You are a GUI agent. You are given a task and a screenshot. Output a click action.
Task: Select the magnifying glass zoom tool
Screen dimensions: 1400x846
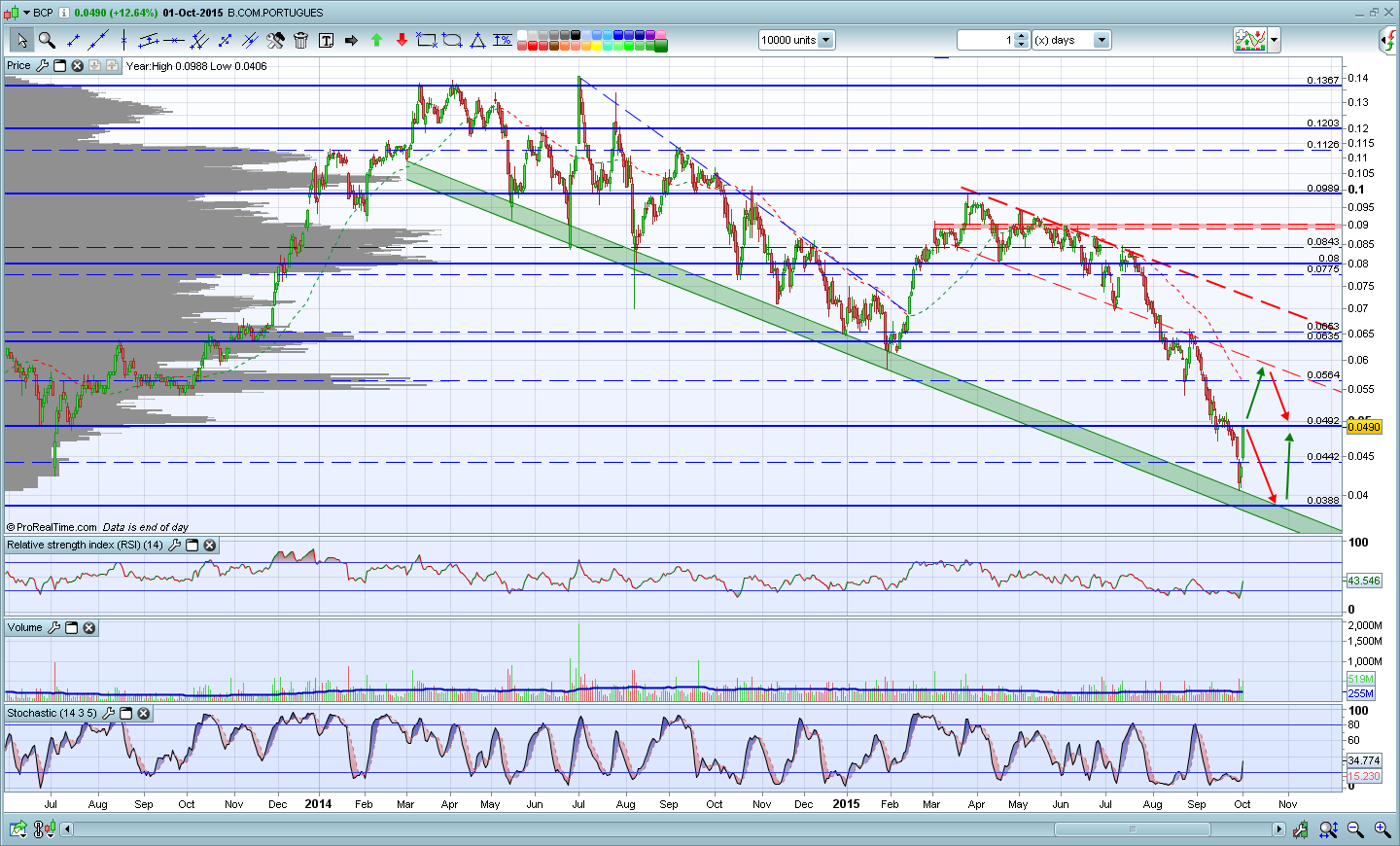(x=46, y=40)
